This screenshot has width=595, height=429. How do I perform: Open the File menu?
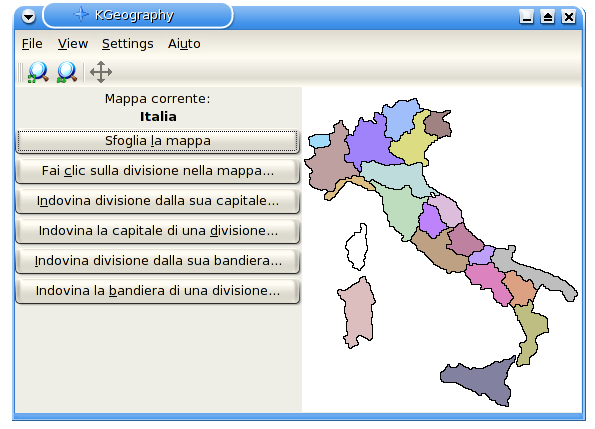point(32,44)
